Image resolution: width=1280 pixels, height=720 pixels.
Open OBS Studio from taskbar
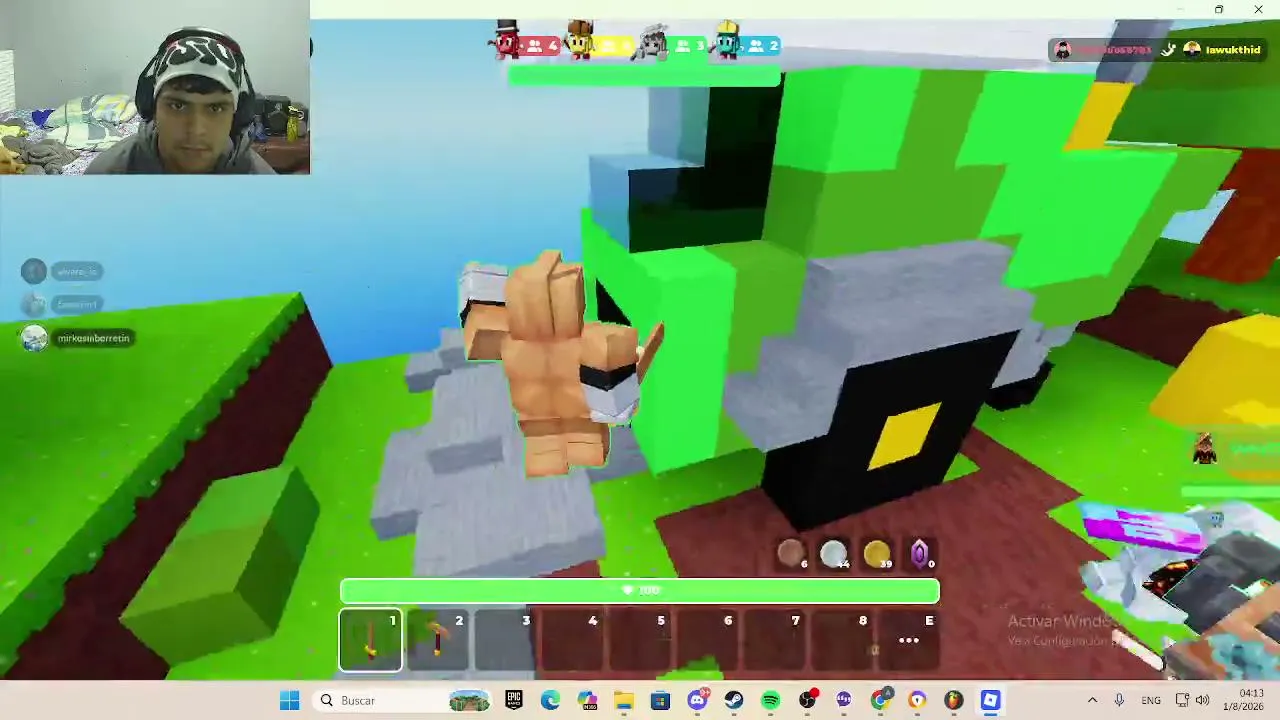[807, 701]
